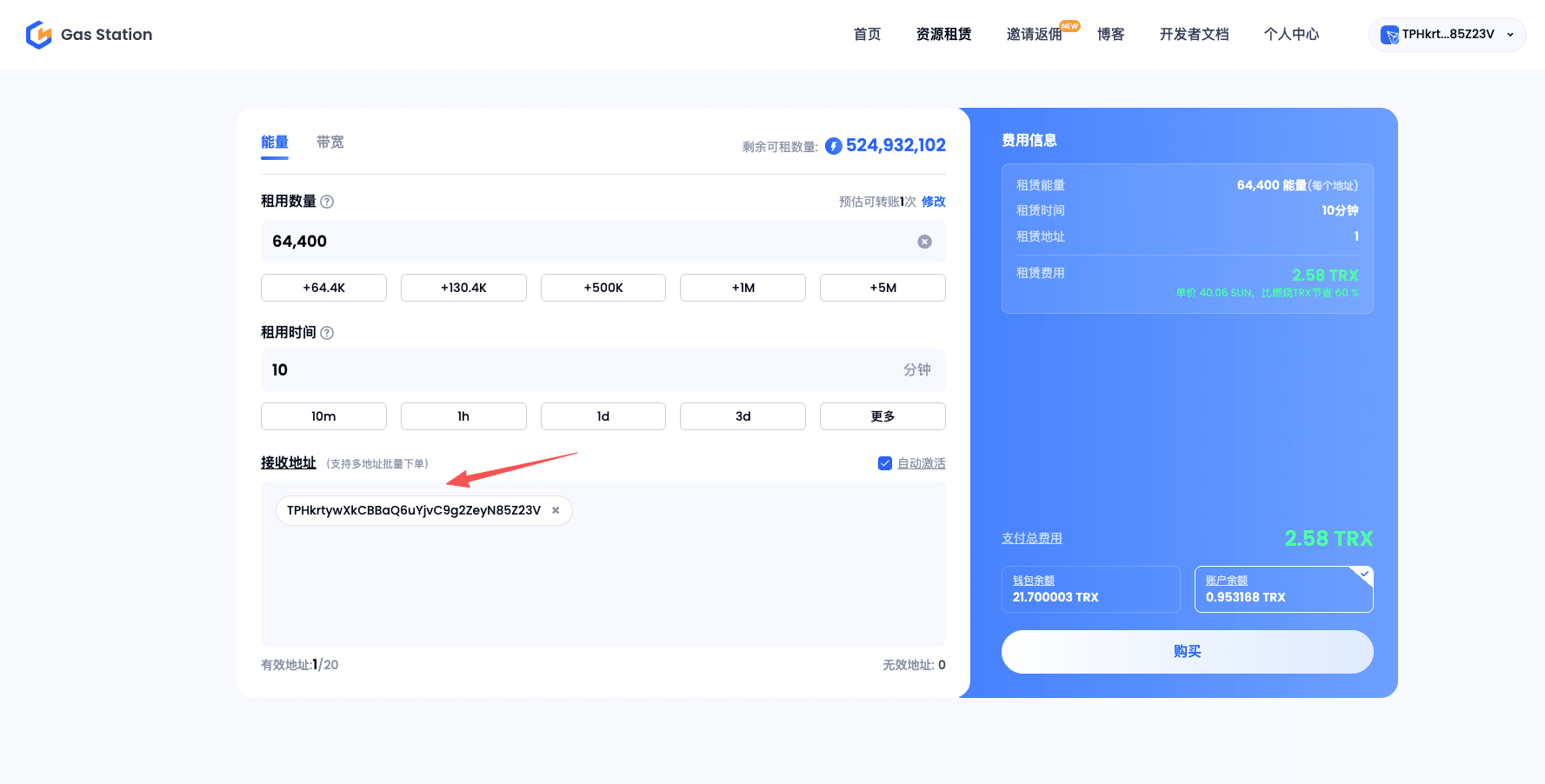Remove the TPHkrtyw address tag
This screenshot has width=1545, height=784.
point(556,510)
